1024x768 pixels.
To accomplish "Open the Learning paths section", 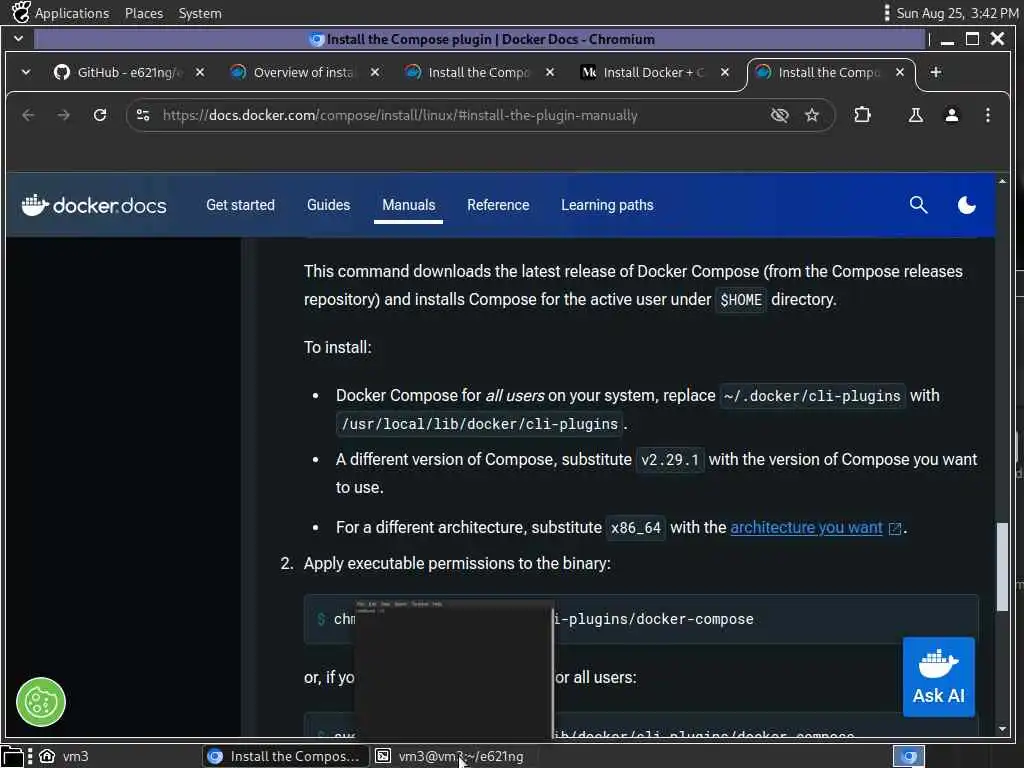I will tap(607, 205).
